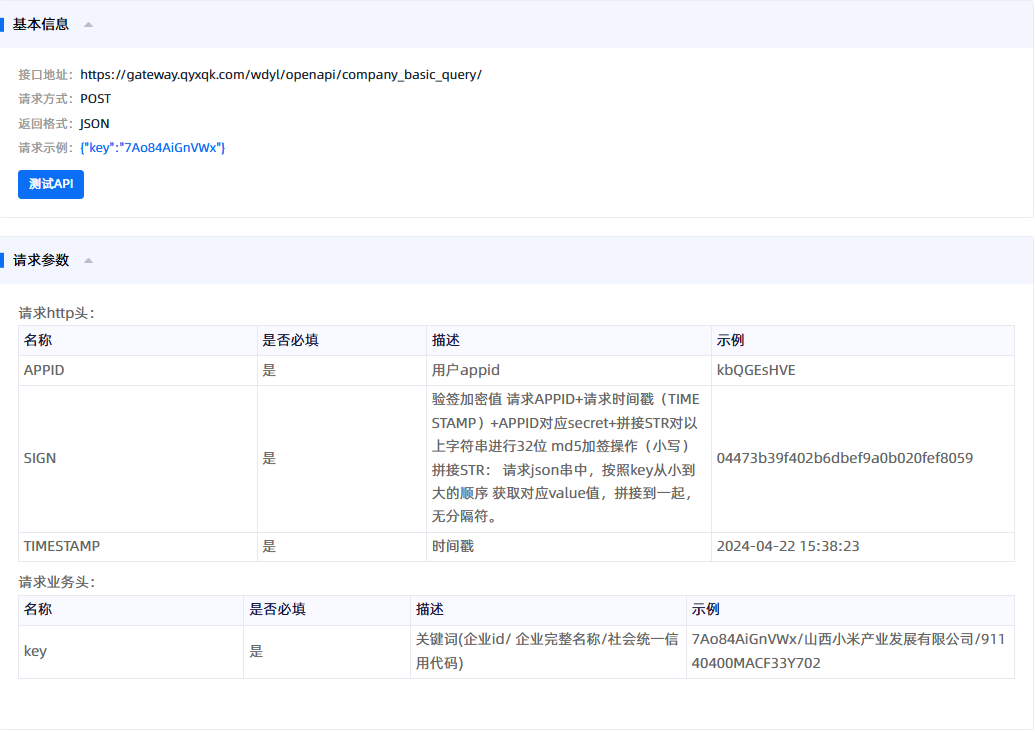Image resolution: width=1035 pixels, height=732 pixels.
Task: Select the JSON return format value
Action: (x=95, y=124)
